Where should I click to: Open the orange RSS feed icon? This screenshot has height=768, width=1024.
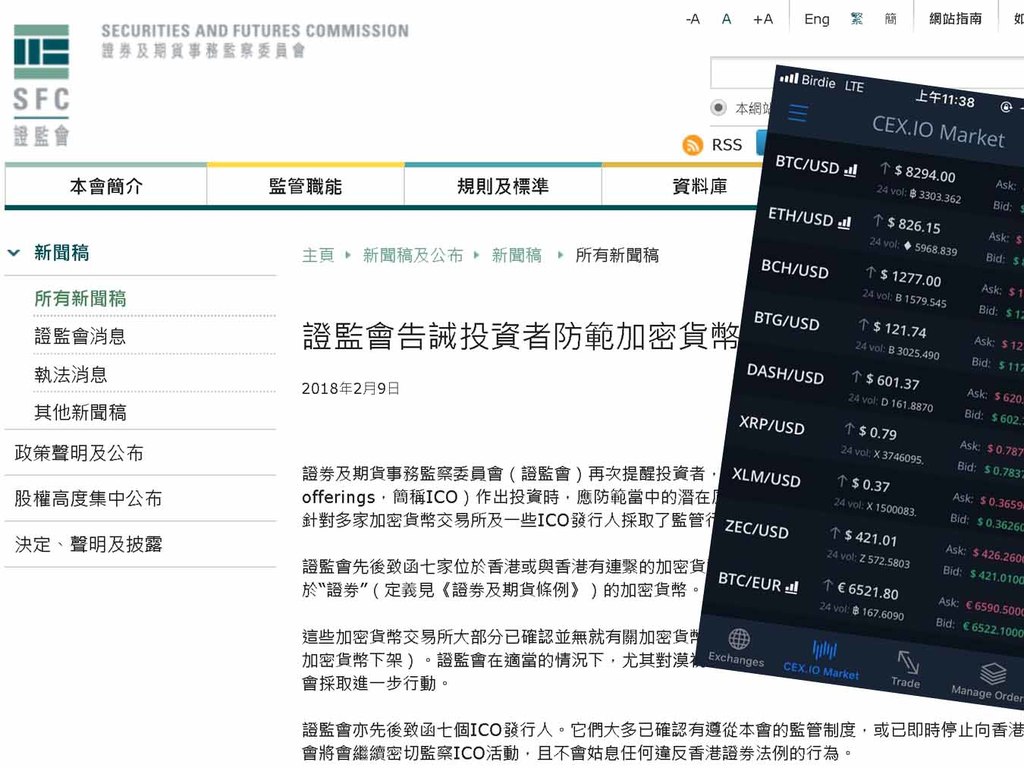tap(692, 144)
